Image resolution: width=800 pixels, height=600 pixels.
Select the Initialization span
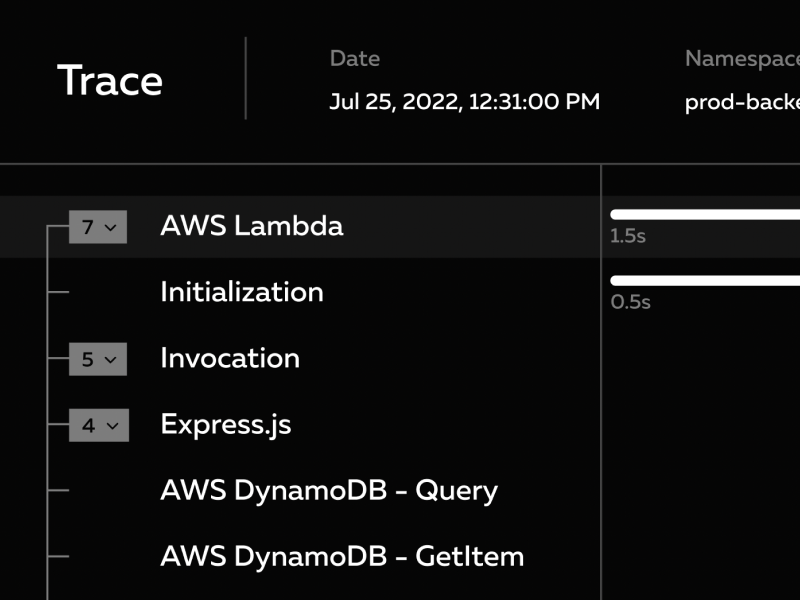pyautogui.click(x=241, y=292)
